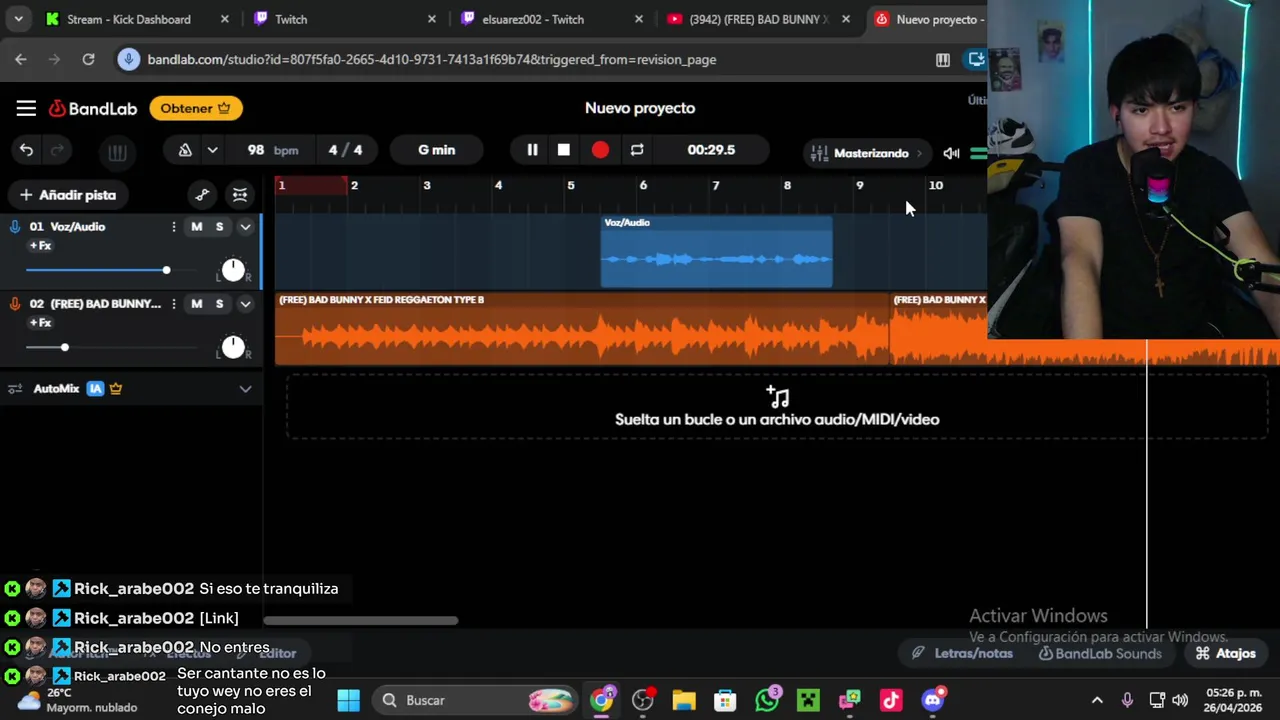The image size is (1280, 720).
Task: Expand the Voz/Audio track dropdown
Action: [x=245, y=227]
